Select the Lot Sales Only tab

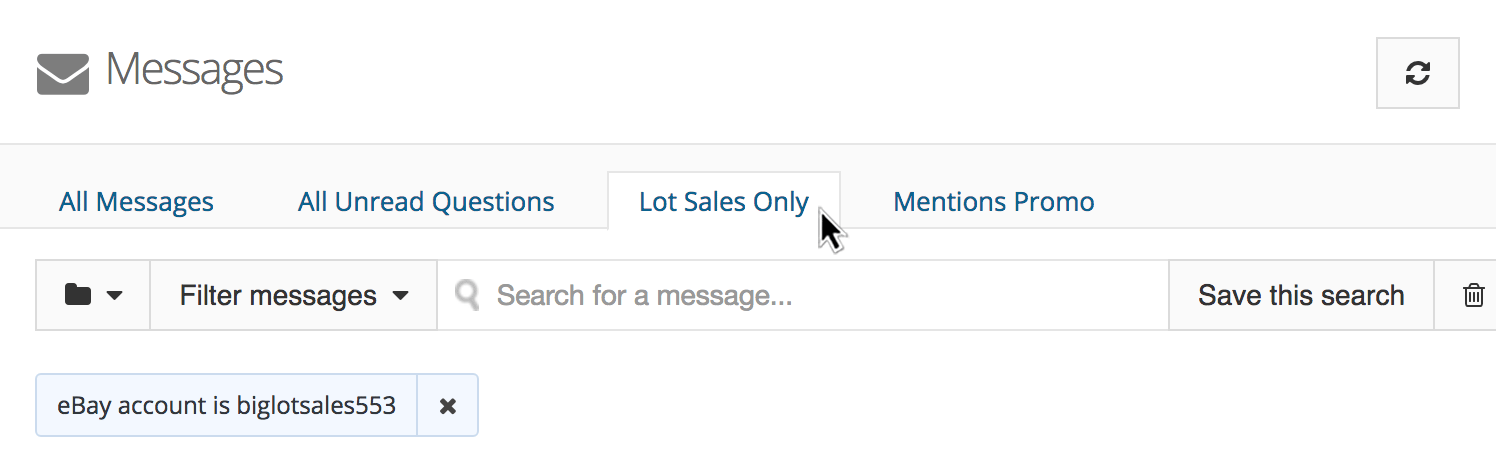click(x=723, y=202)
